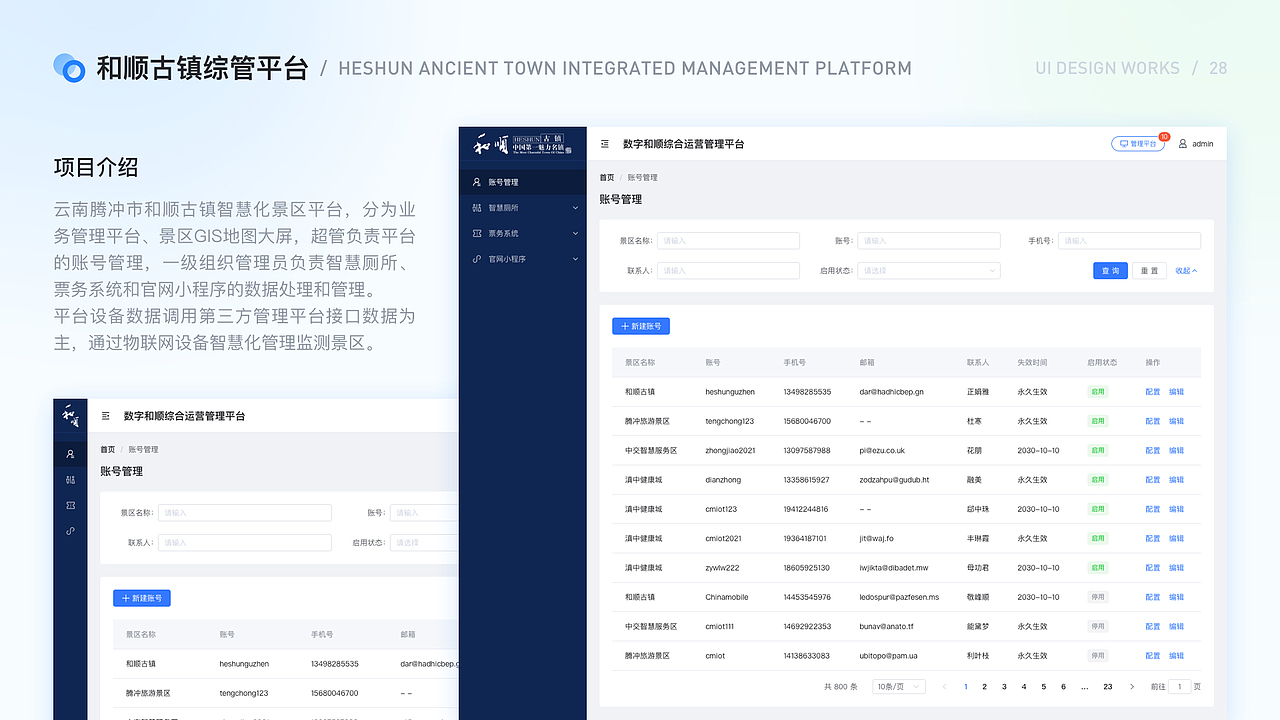Click link-shaped mini program icon in collapsed sidebar
The width and height of the screenshot is (1280, 720).
click(x=70, y=531)
